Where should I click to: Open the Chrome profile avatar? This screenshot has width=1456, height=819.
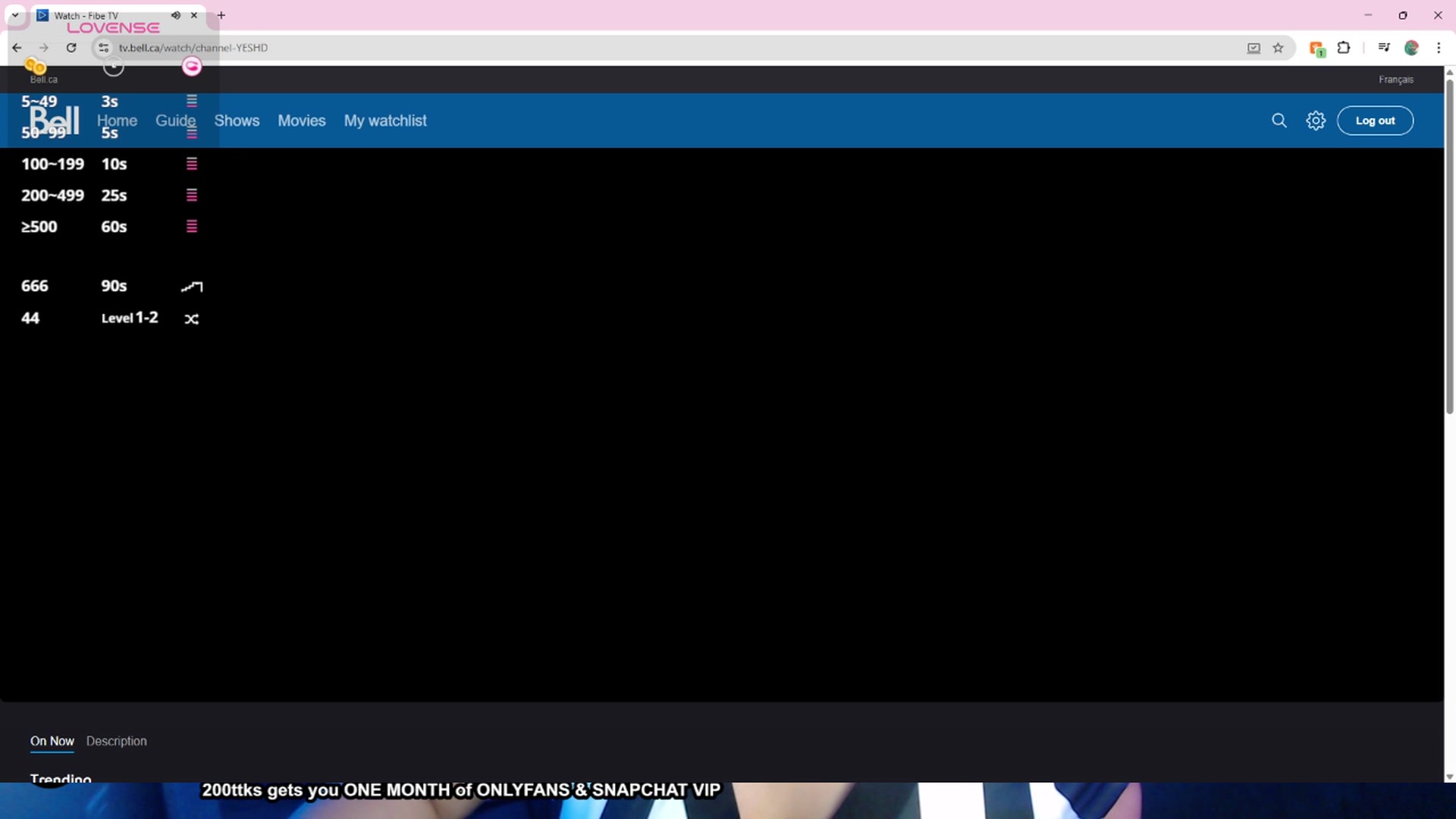pyautogui.click(x=1411, y=48)
